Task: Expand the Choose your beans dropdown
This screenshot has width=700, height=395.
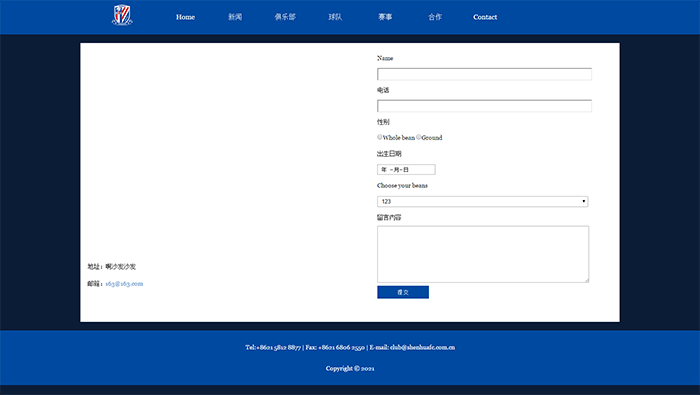Action: [x=483, y=201]
